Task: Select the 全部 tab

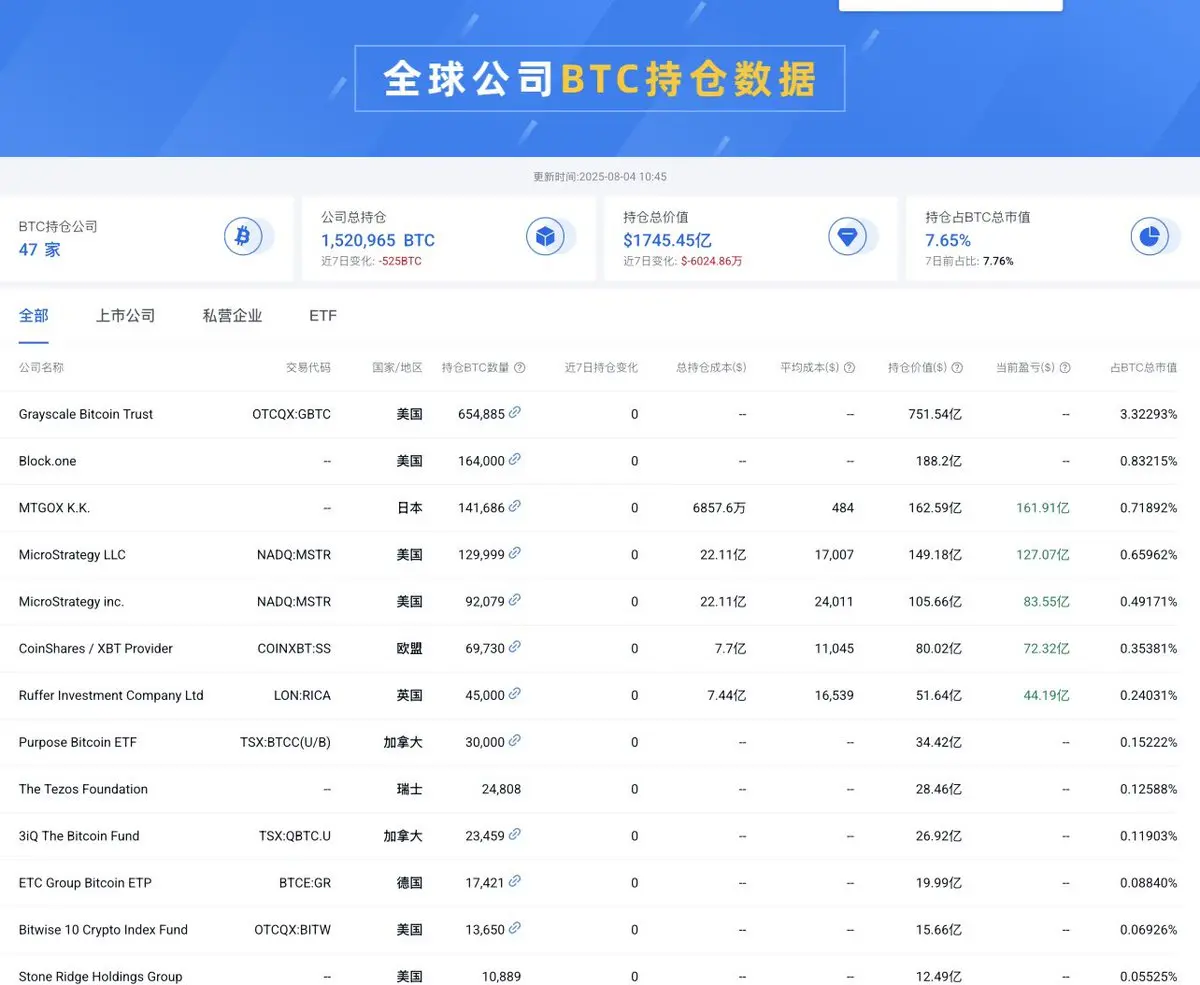Action: [34, 316]
